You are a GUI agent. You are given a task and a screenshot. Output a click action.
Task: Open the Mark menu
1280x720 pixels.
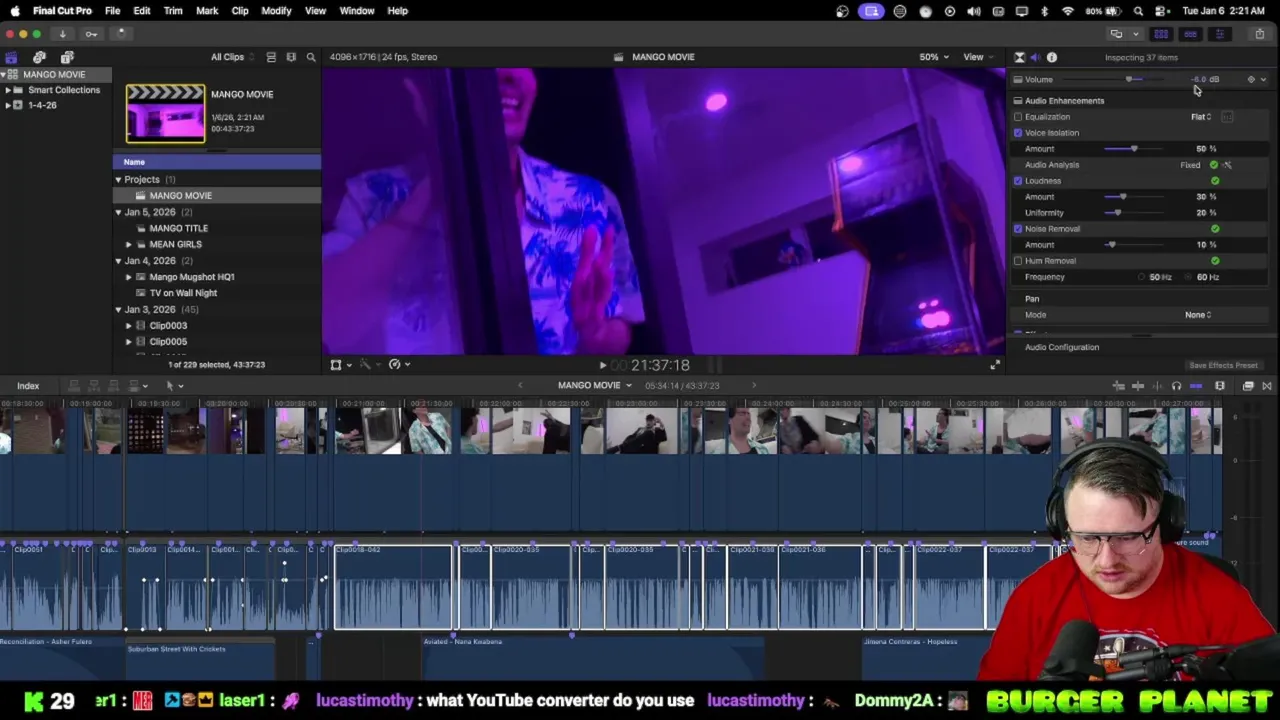207,11
